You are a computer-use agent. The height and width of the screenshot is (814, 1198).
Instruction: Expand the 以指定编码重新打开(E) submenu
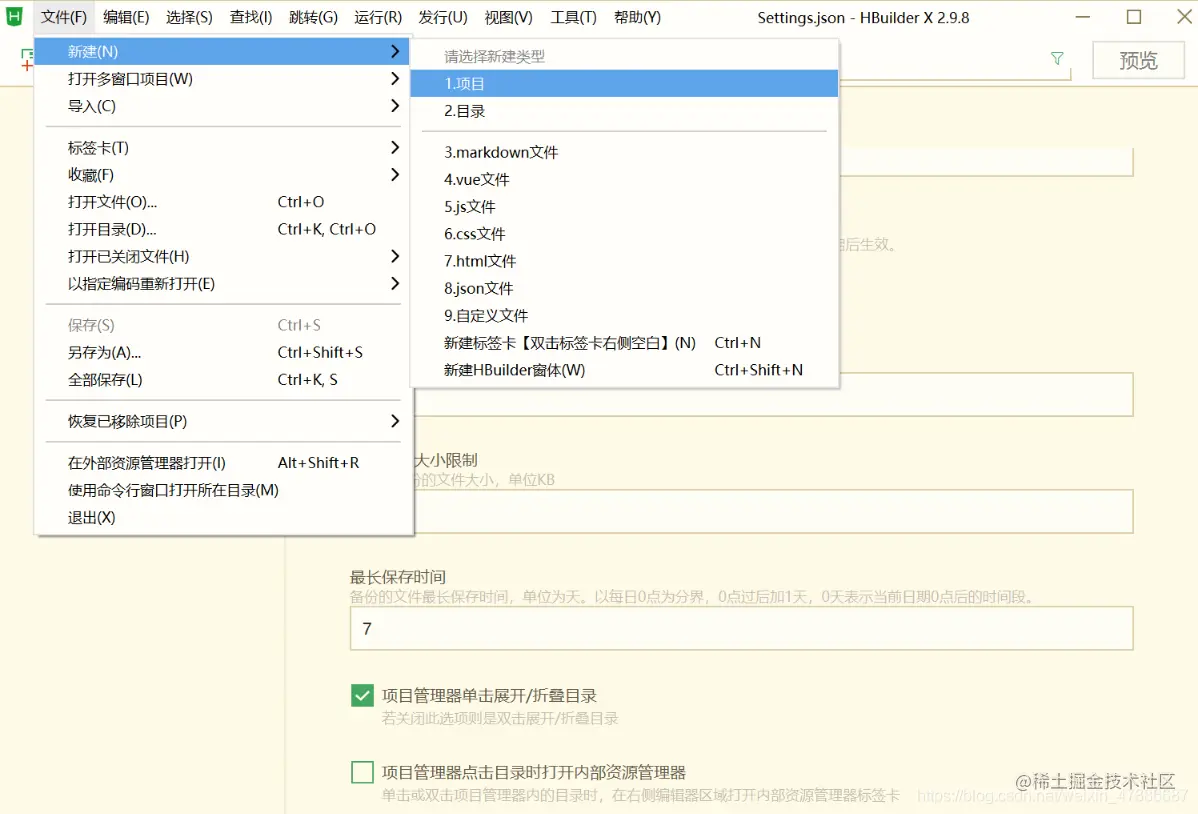396,283
